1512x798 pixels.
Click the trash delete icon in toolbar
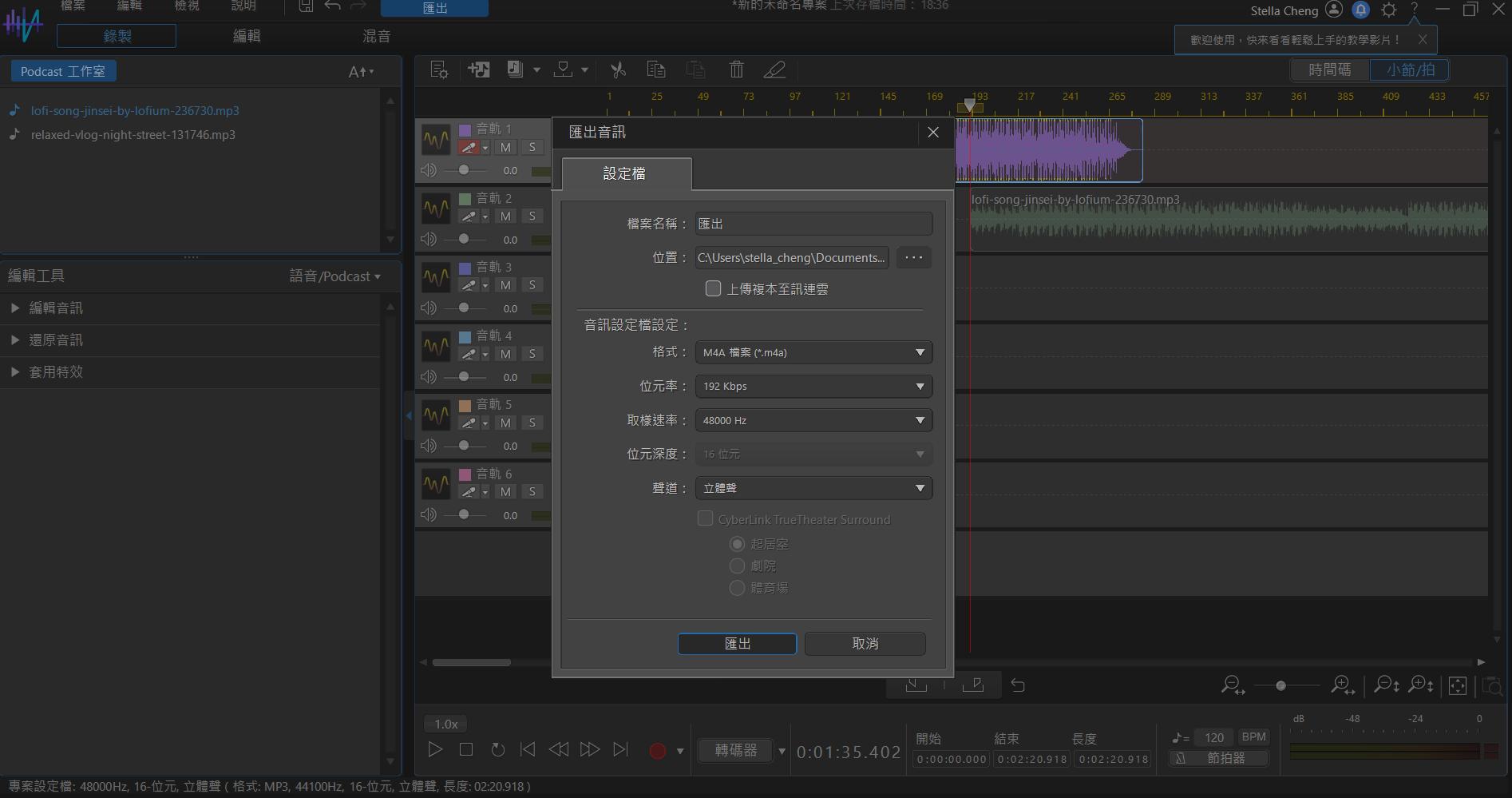736,70
